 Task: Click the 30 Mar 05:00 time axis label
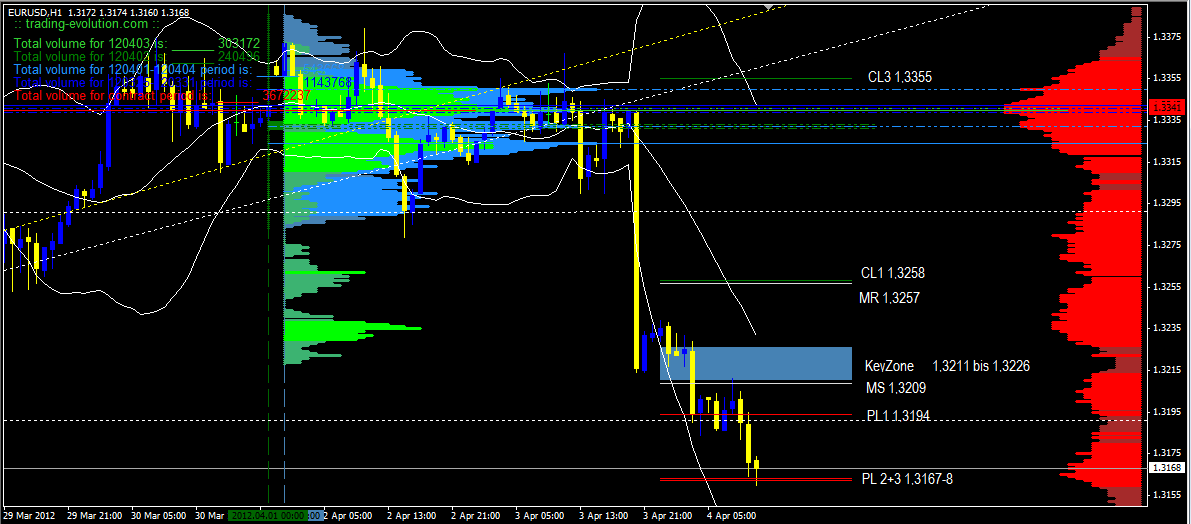tap(159, 515)
